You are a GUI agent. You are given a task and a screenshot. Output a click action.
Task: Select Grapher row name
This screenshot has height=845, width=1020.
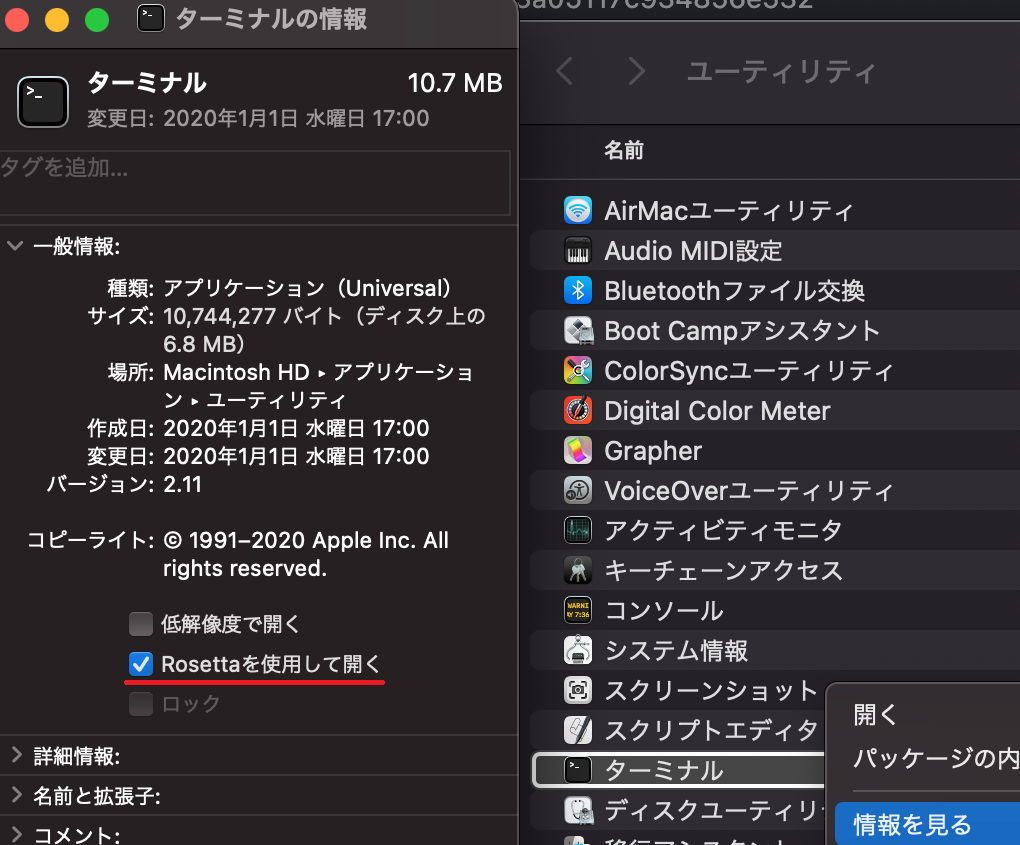click(652, 451)
